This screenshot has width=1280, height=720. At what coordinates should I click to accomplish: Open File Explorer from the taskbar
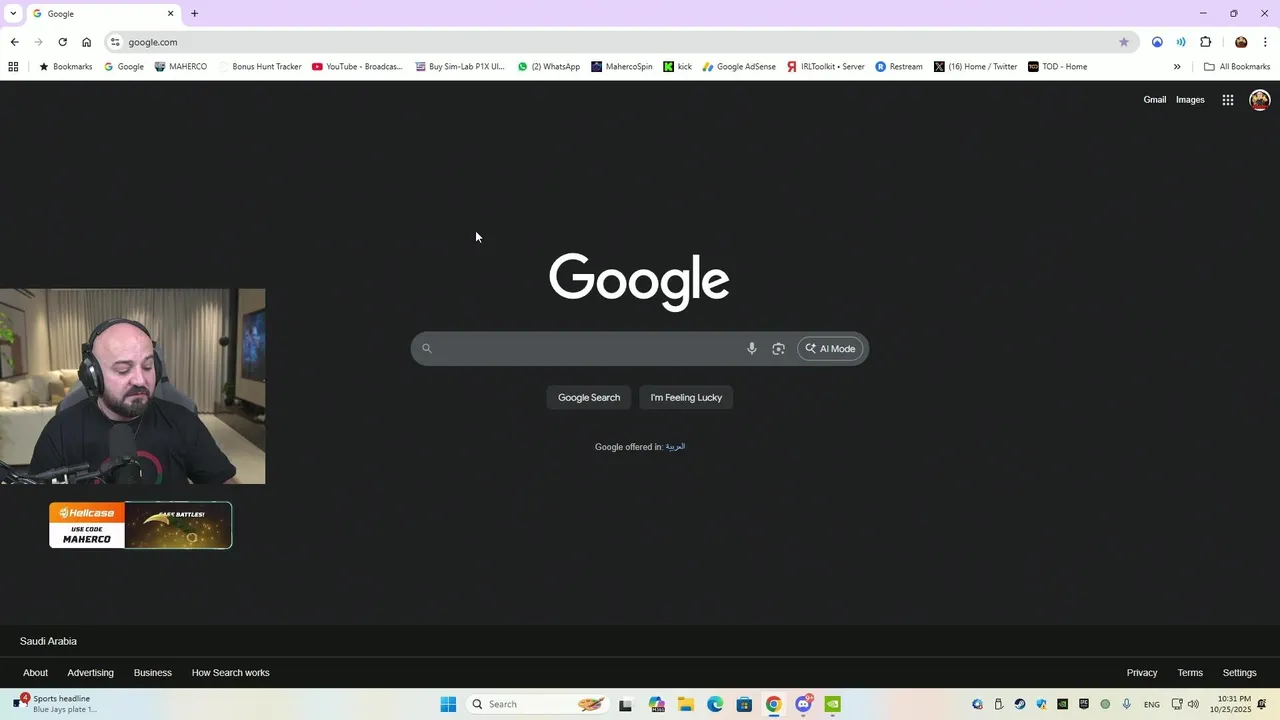(x=686, y=704)
